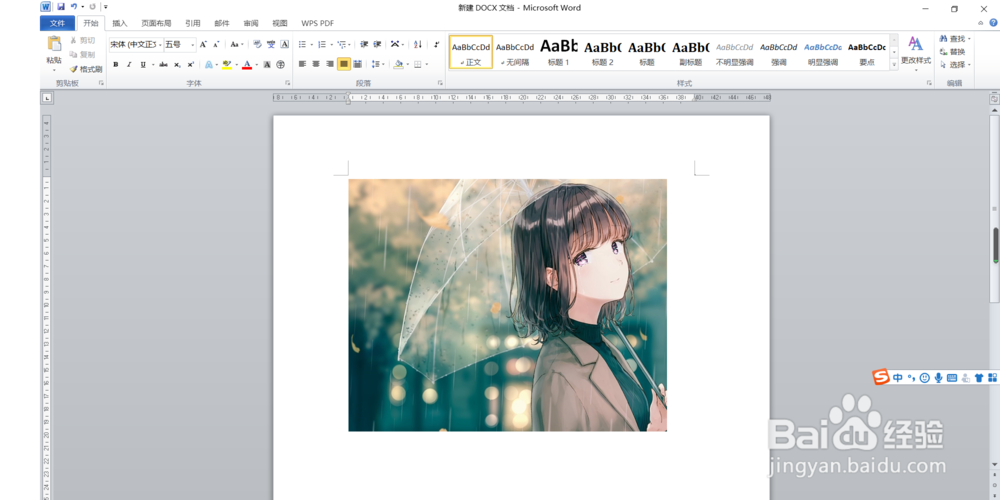Click the Paste (粘贴) clipboard icon
This screenshot has width=1000, height=500.
54,44
